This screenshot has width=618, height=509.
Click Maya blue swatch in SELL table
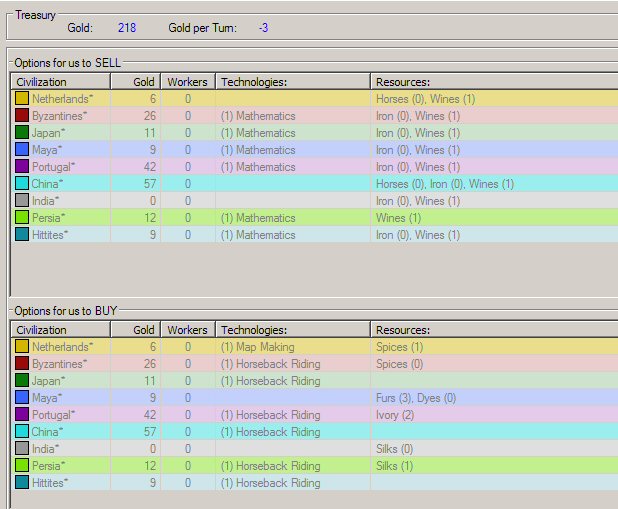click(22, 149)
